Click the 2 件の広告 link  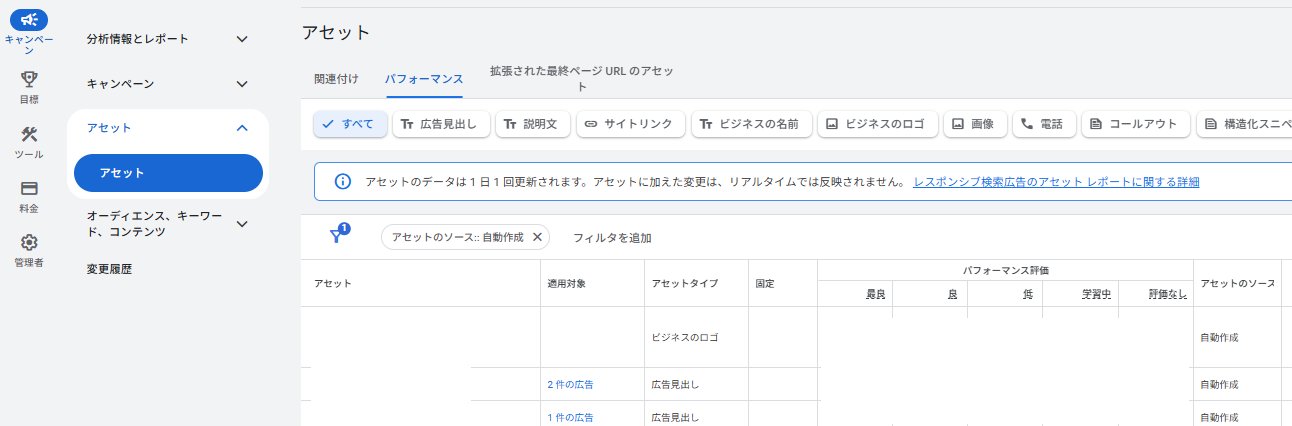[570, 384]
